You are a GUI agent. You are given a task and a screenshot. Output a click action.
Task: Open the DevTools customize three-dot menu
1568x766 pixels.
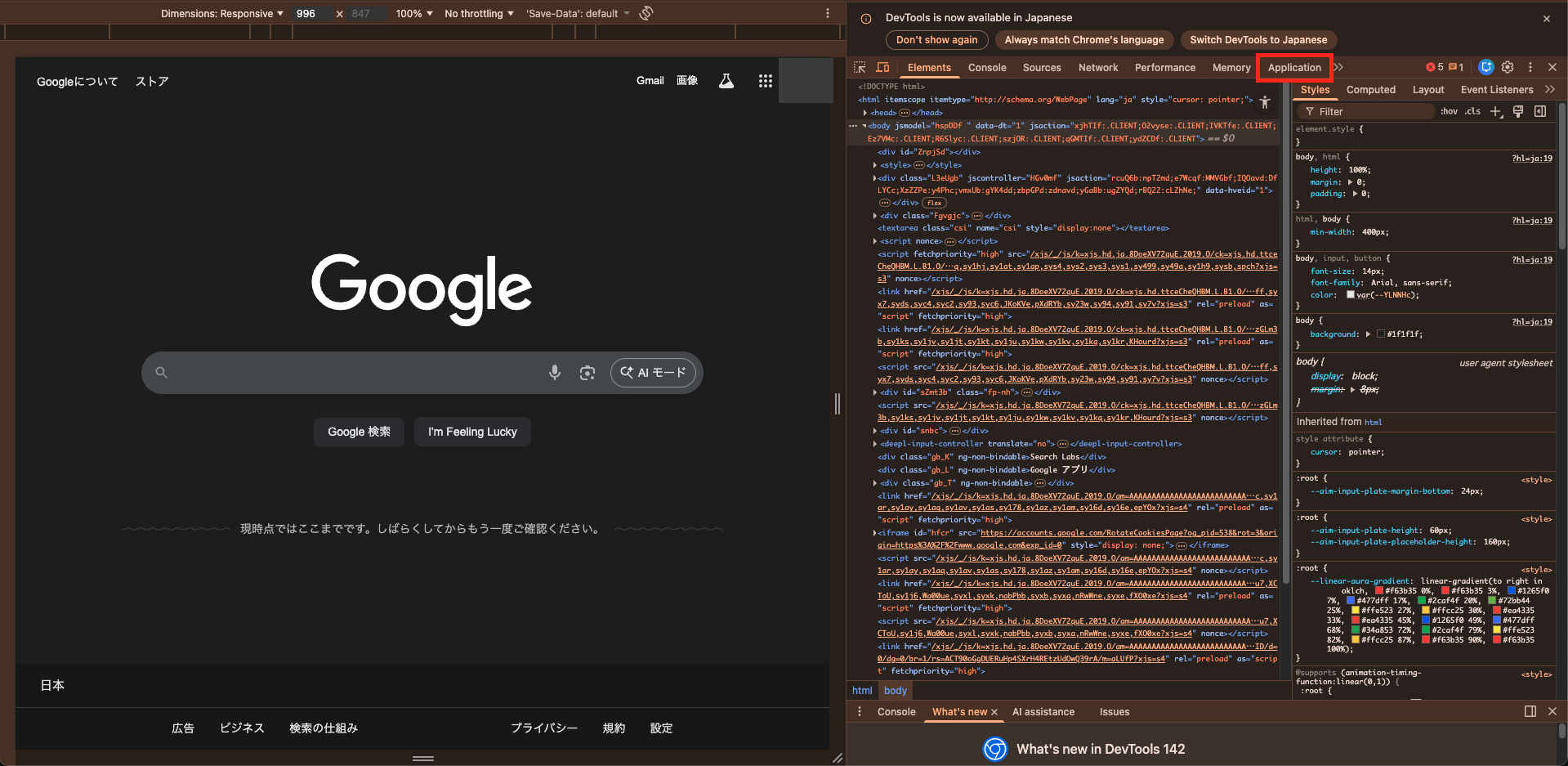click(x=1530, y=67)
